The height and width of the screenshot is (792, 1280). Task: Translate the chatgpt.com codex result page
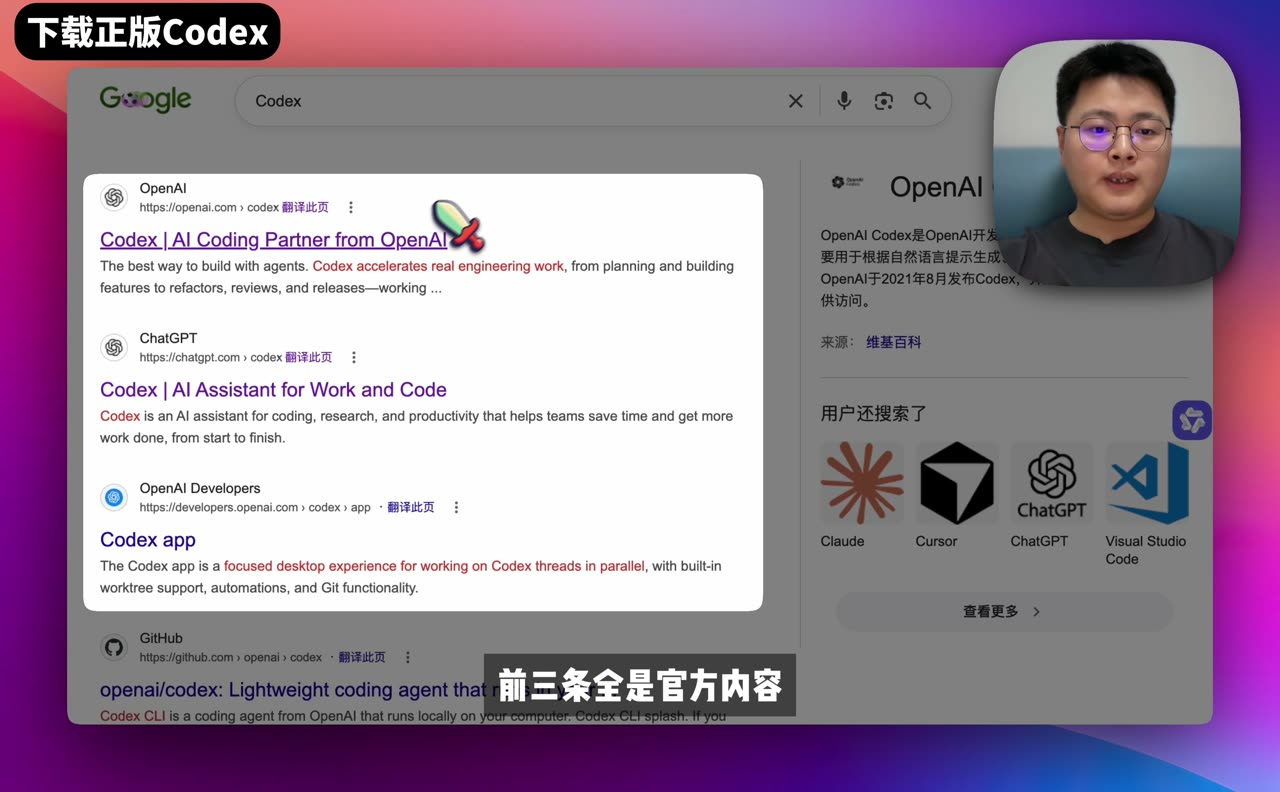pyautogui.click(x=308, y=358)
